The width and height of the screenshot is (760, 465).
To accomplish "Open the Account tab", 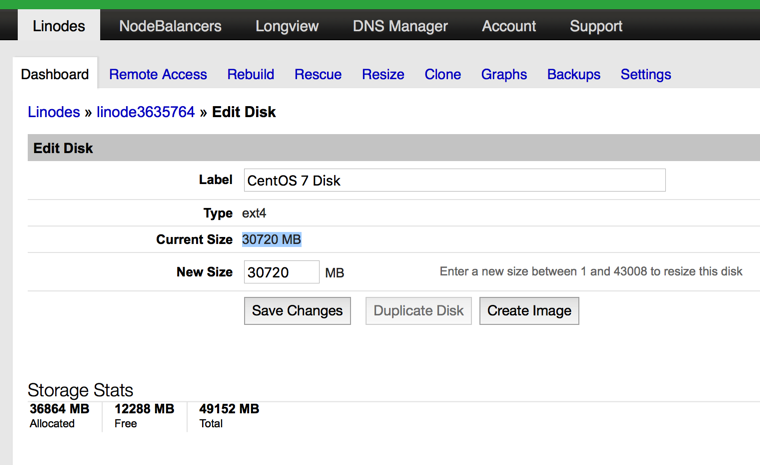I will click(509, 26).
